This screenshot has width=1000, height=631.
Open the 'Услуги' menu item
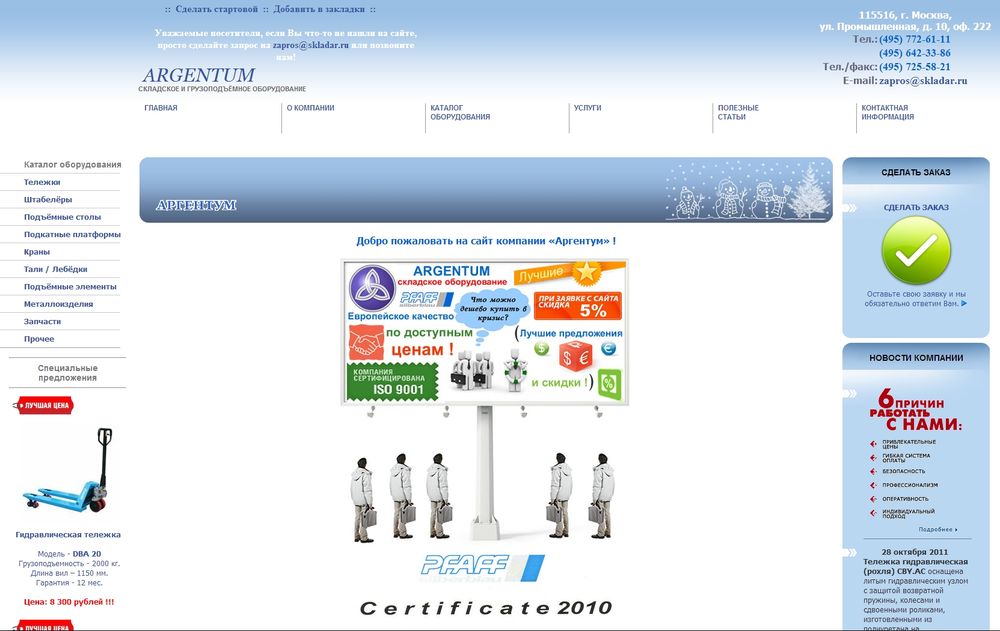click(587, 108)
